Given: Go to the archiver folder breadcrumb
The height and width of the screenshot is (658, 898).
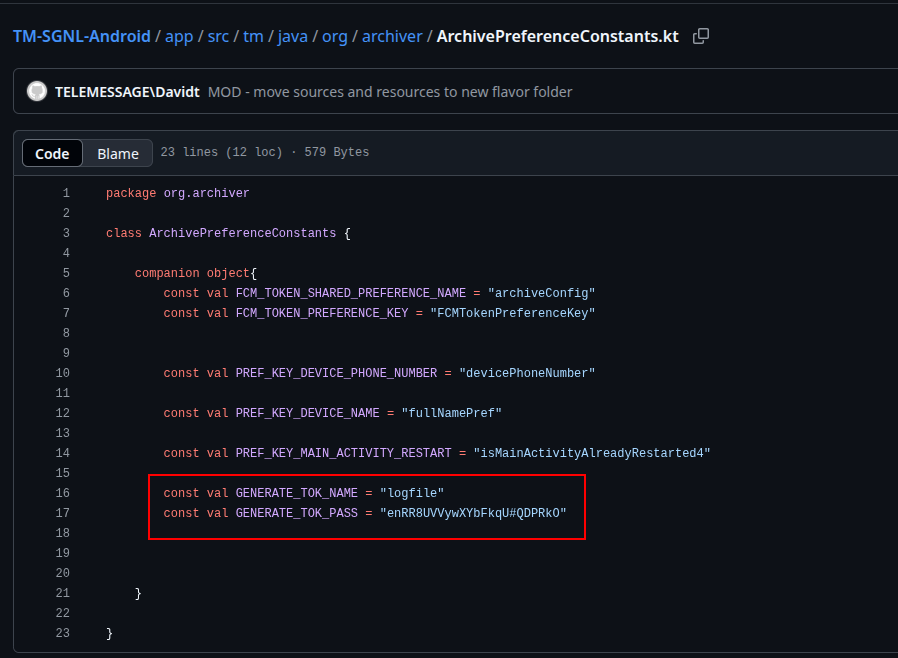Looking at the screenshot, I should [x=392, y=36].
